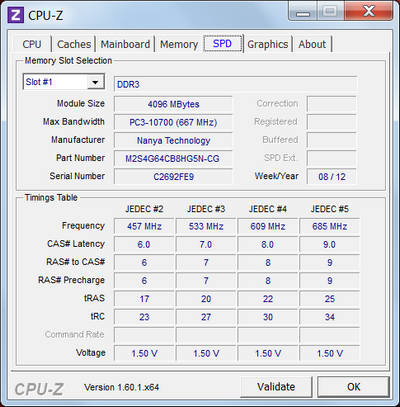Click the Week/Year 08 / 12 field

pos(331,177)
